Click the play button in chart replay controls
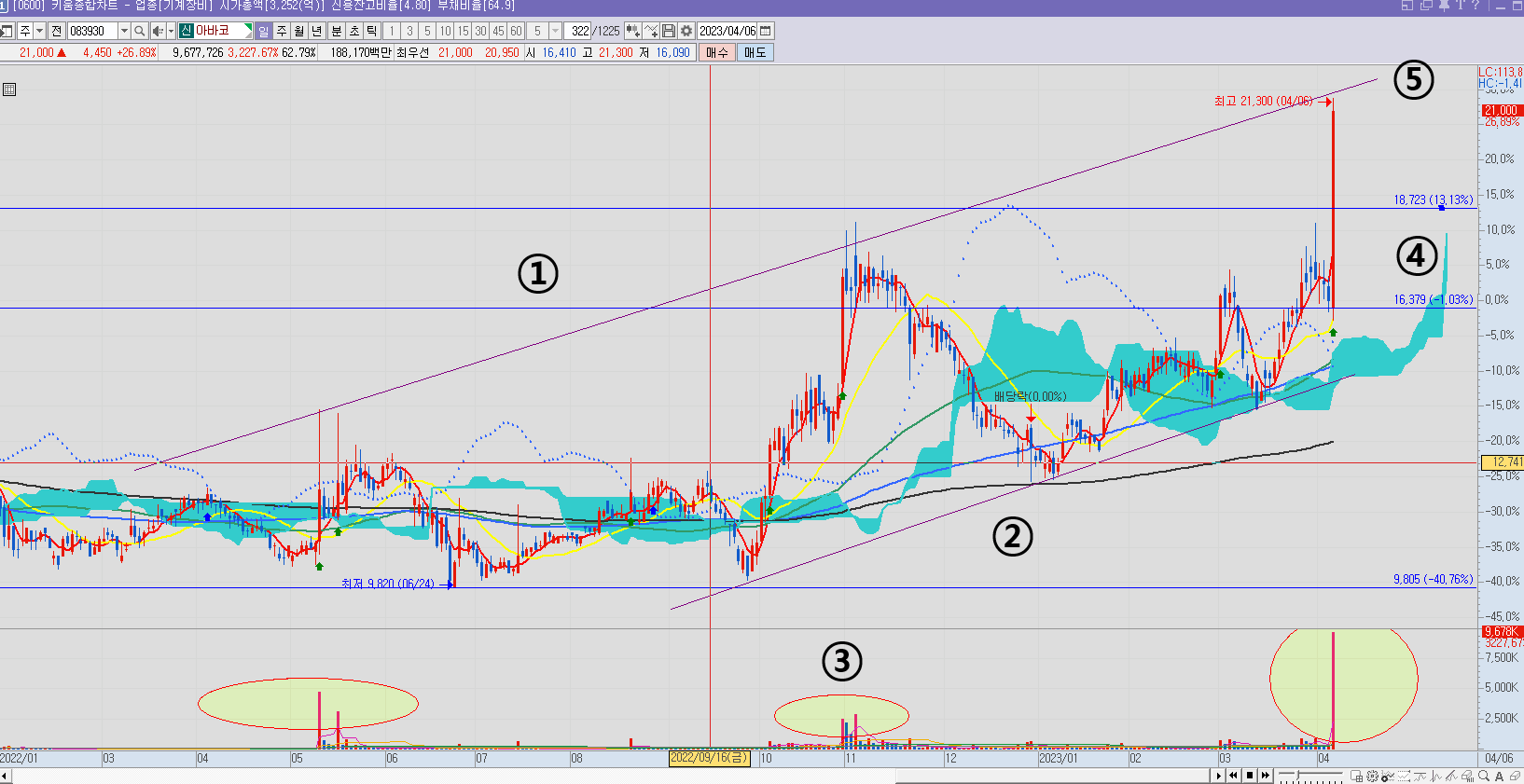This screenshot has height=784, width=1524. tap(1219, 776)
